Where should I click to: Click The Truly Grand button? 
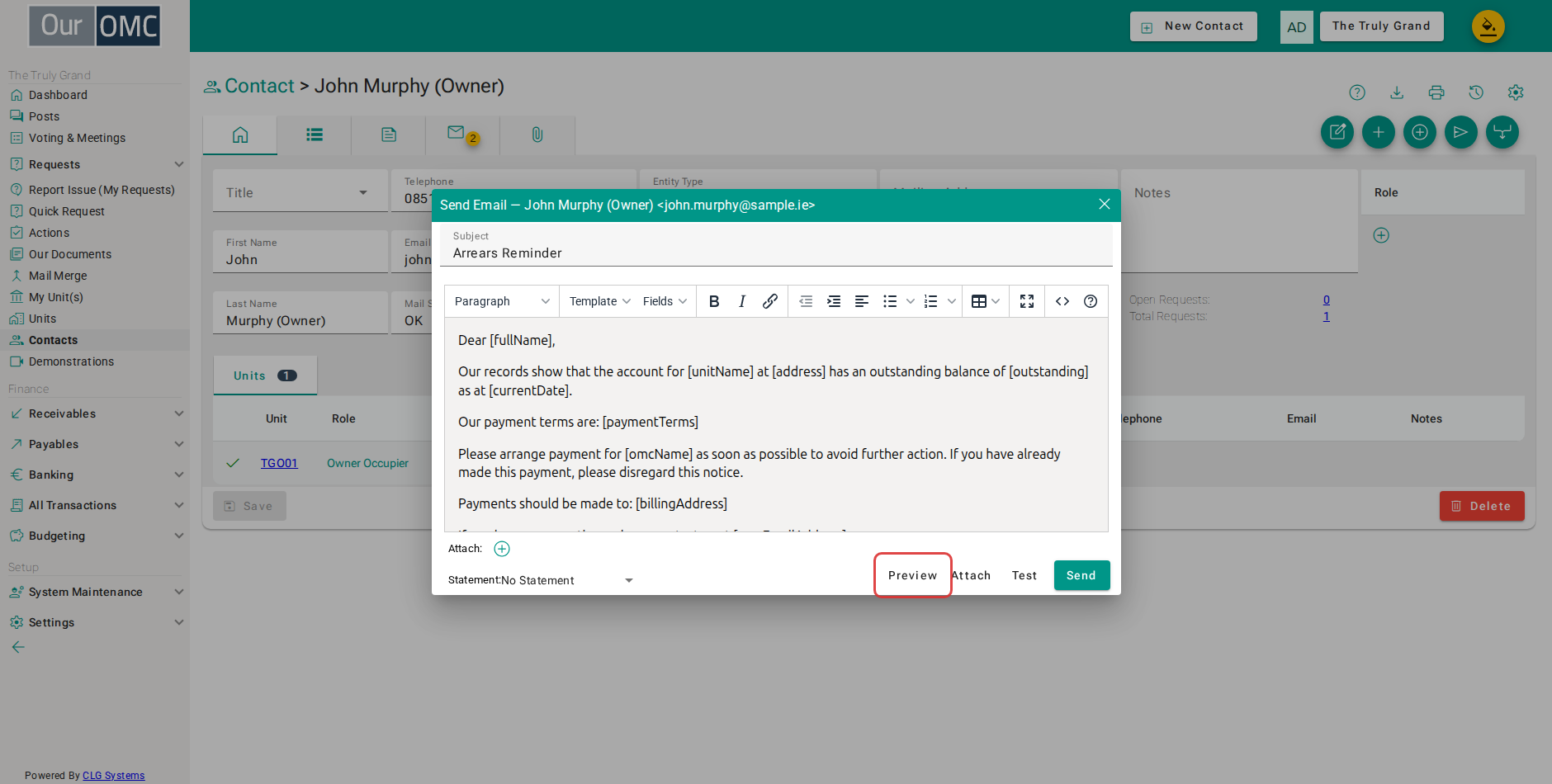click(x=1382, y=26)
